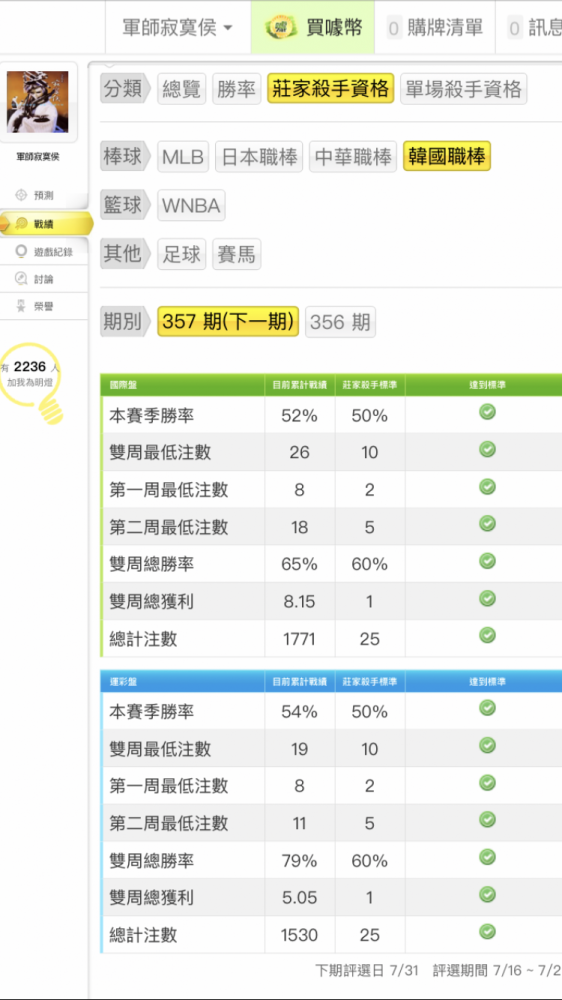Select the 356 期 period option
Screen dimensions: 562x1000
[340, 322]
